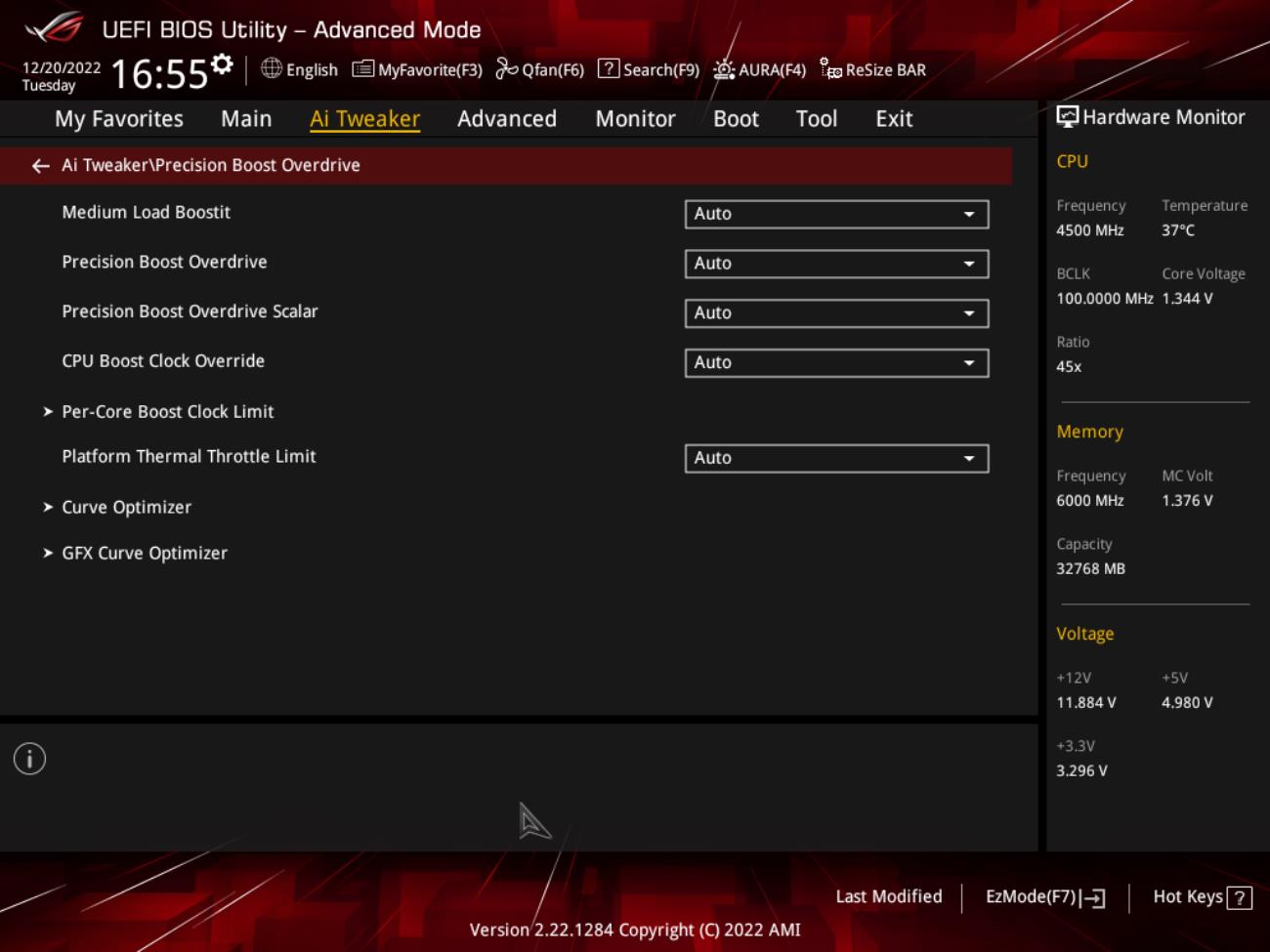Open the CPU Boost Clock Override dropdown
Image resolution: width=1270 pixels, height=952 pixels.
point(836,363)
